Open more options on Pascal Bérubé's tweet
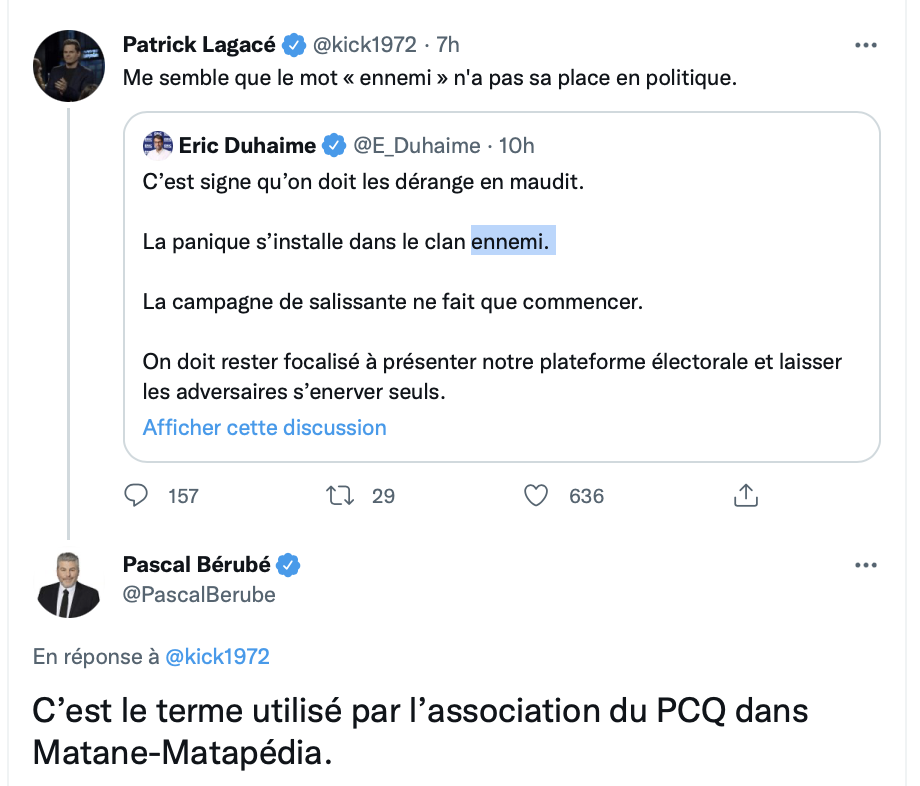Image resolution: width=920 pixels, height=786 pixels. pos(866,565)
